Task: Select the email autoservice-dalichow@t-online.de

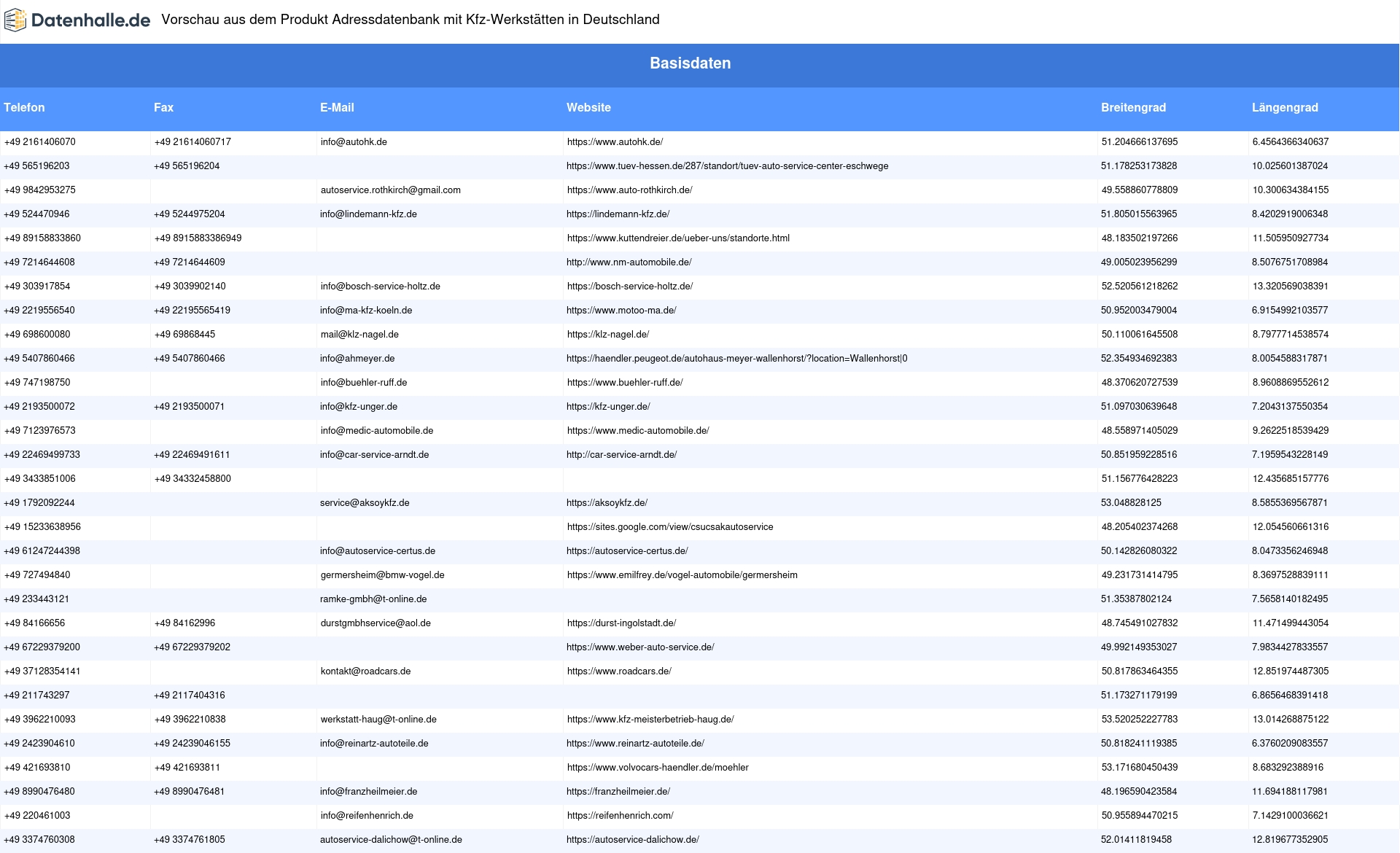Action: [391, 840]
